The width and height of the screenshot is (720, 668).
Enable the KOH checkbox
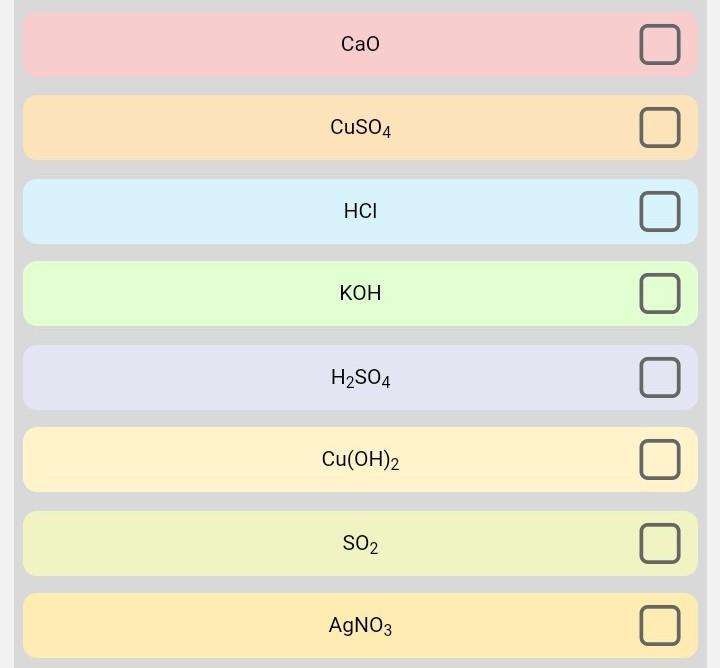tap(659, 294)
